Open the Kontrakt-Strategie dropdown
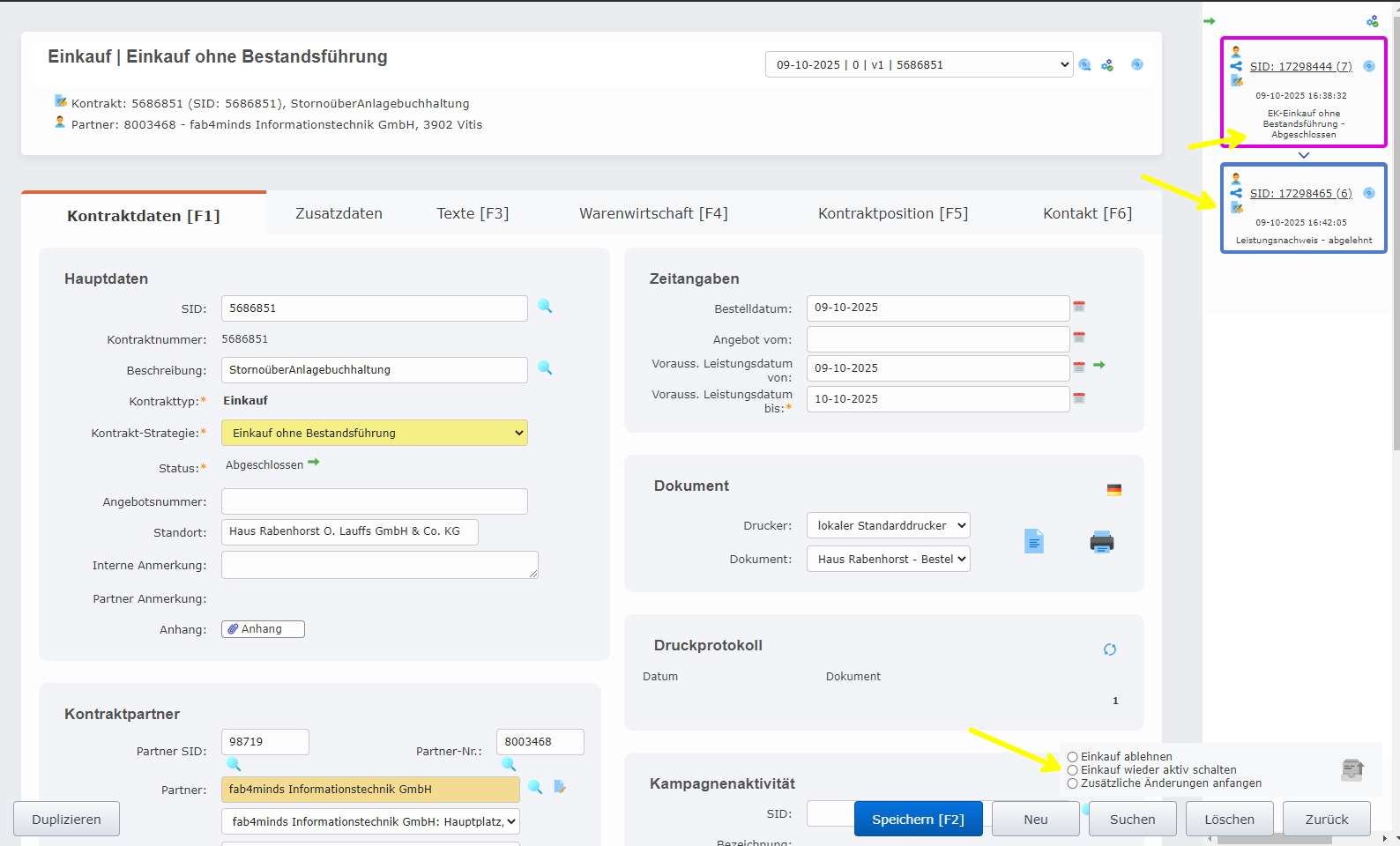Image resolution: width=1400 pixels, height=846 pixels. click(375, 433)
